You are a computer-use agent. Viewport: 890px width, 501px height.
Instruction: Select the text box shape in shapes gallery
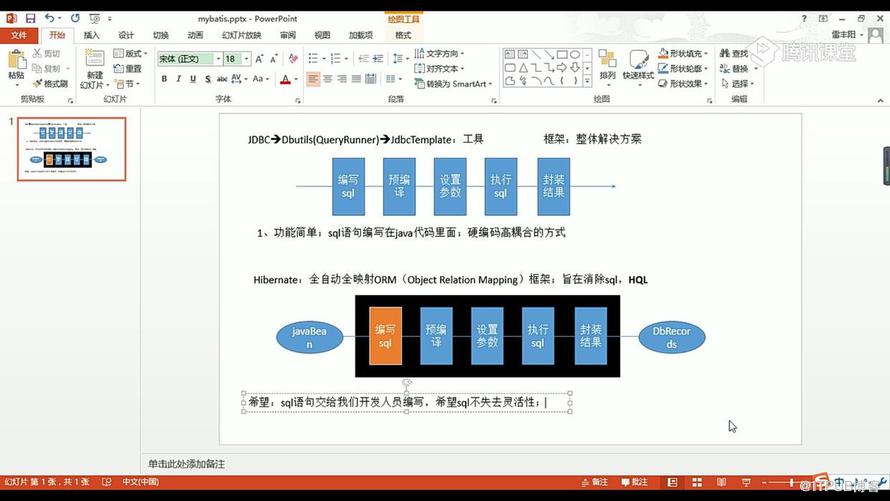[510, 54]
